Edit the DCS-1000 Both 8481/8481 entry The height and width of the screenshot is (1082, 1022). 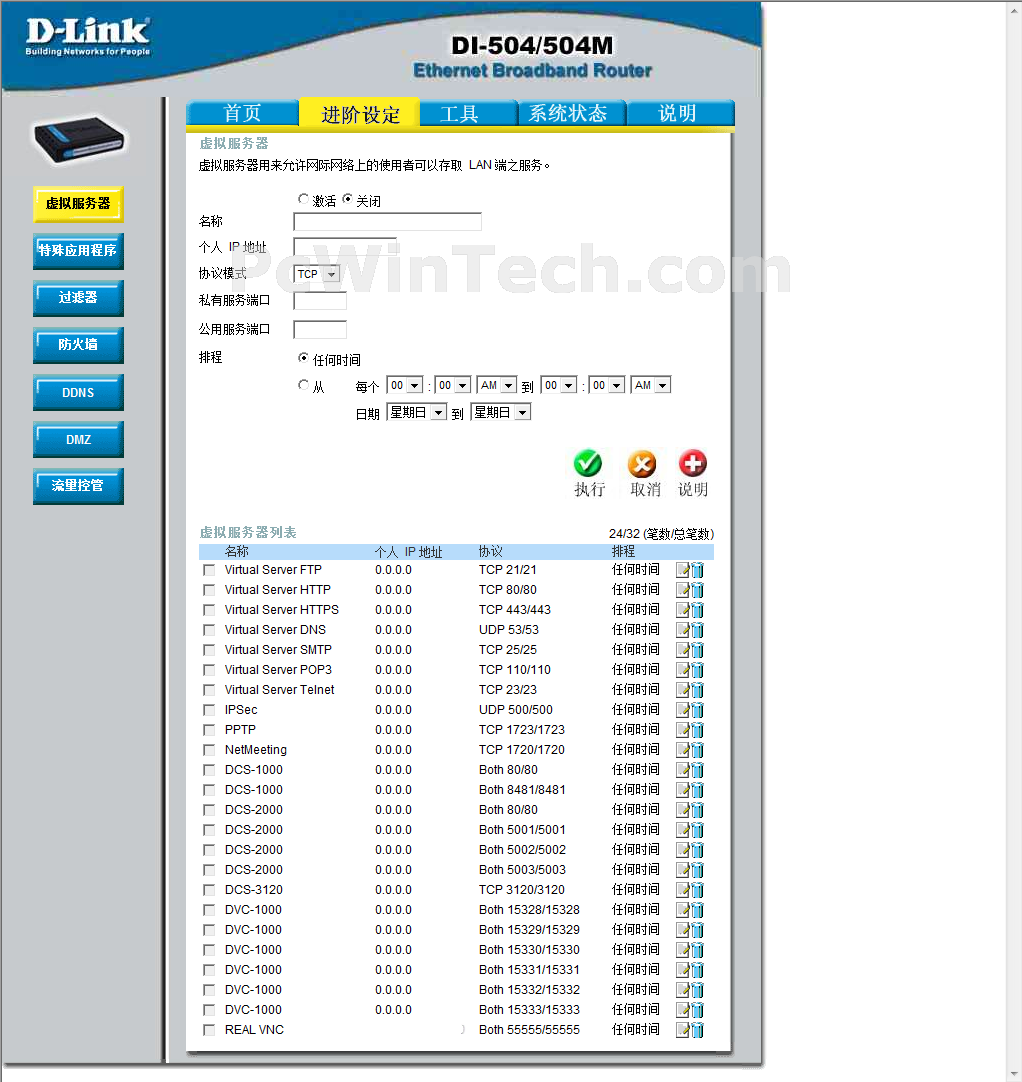click(x=682, y=790)
